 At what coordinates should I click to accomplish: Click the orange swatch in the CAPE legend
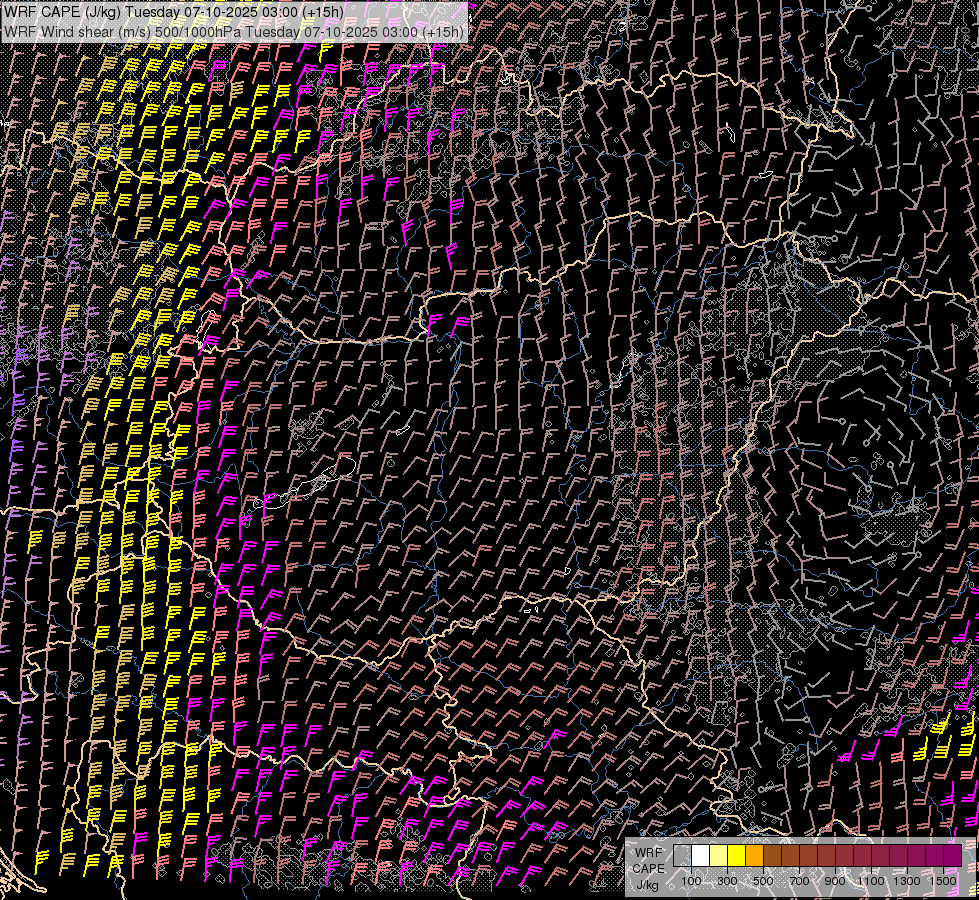[x=754, y=856]
